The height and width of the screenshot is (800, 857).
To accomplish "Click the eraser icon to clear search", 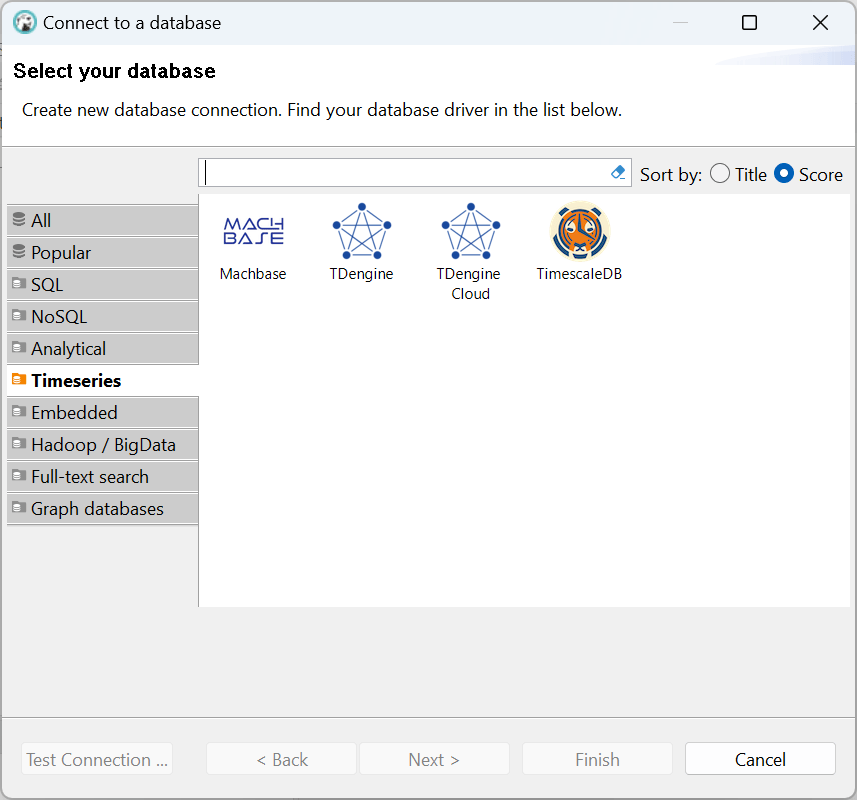I will (618, 173).
